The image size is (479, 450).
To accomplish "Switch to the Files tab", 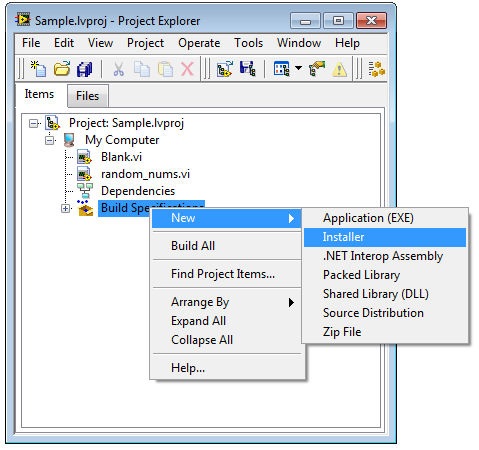I will coord(88,96).
